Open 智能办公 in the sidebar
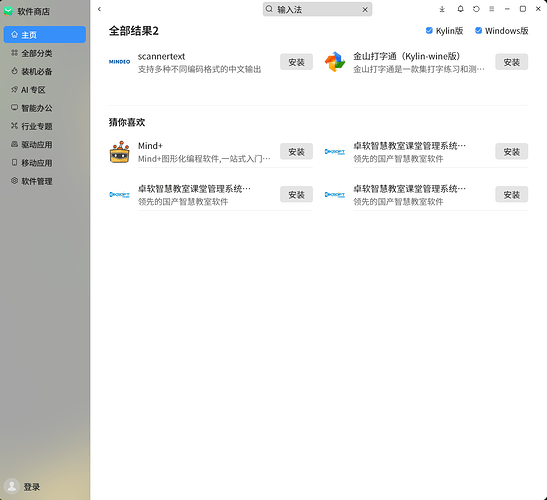This screenshot has width=547, height=500. pos(45,108)
